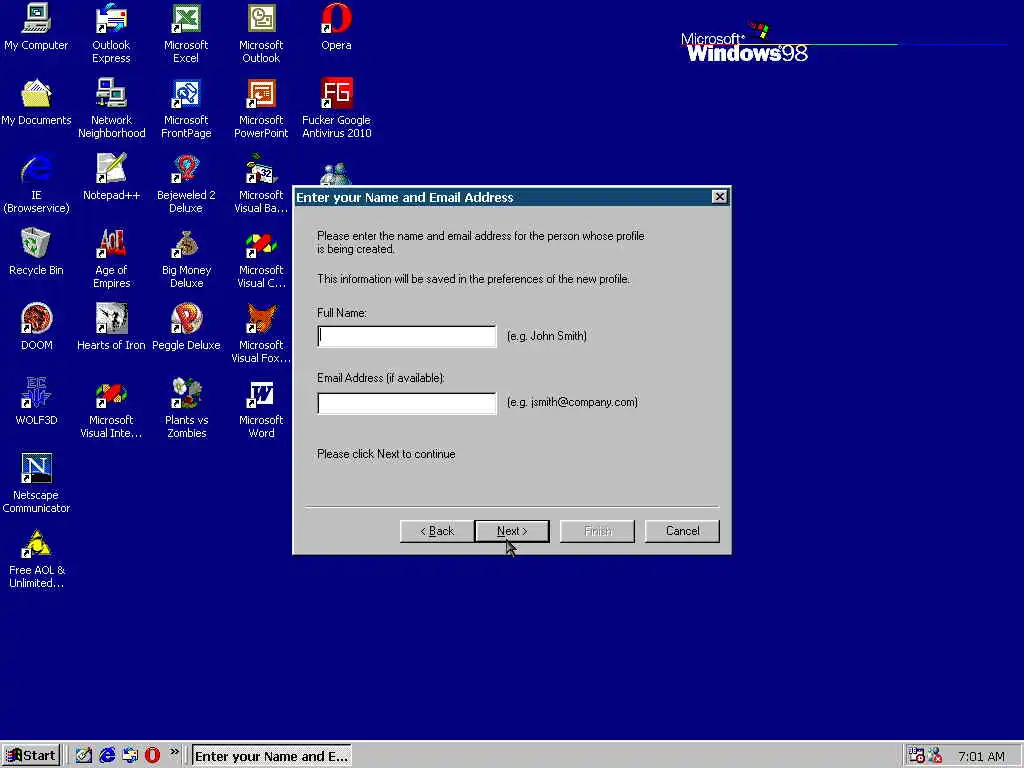Select the Outlook Express shortcut
The image size is (1024, 768).
[x=111, y=33]
